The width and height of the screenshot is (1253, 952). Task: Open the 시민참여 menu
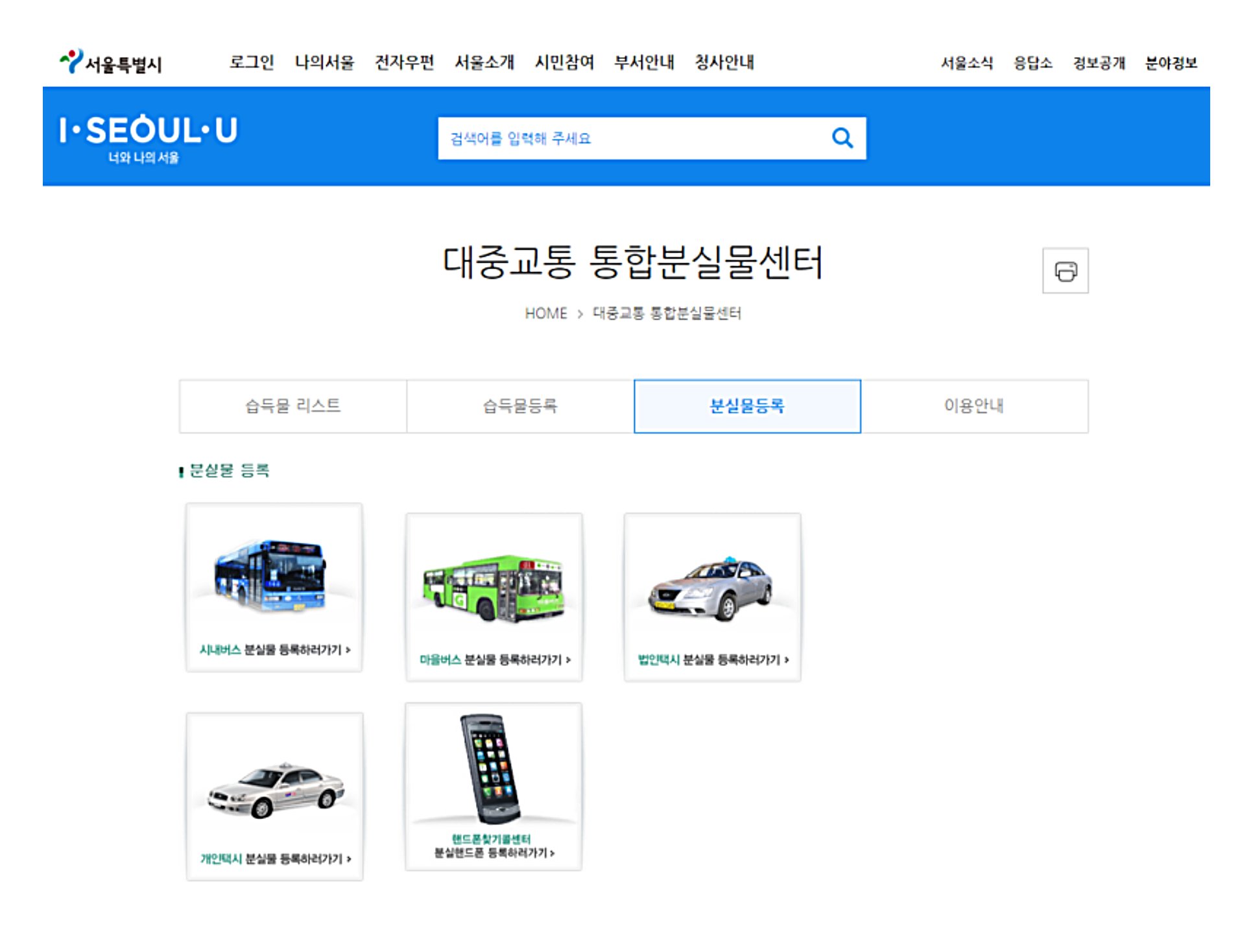pos(564,62)
